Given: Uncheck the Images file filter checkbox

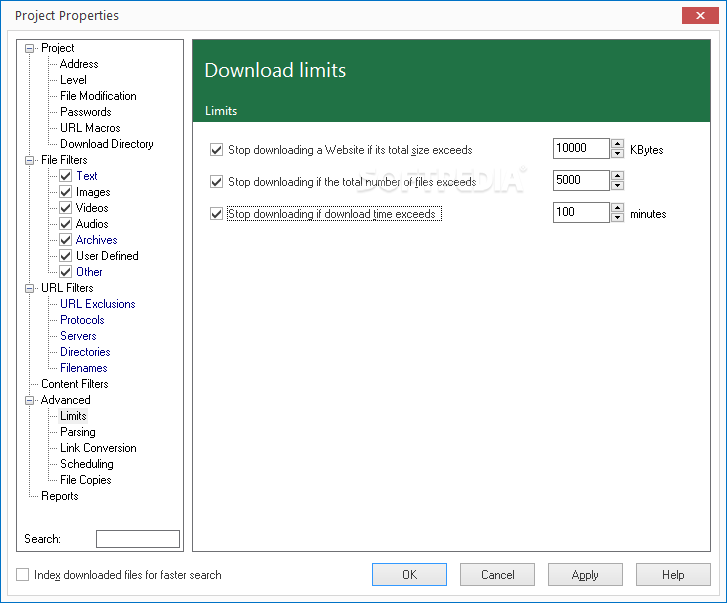Looking at the screenshot, I should (x=66, y=192).
